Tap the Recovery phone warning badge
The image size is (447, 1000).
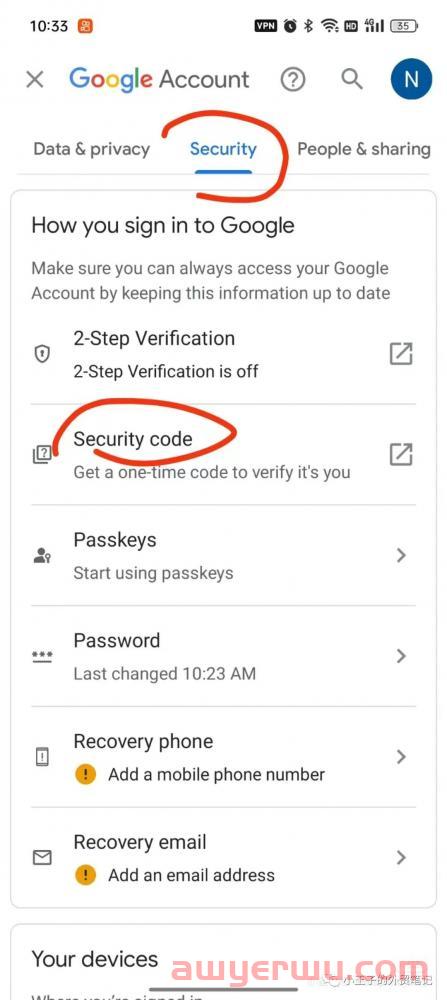click(85, 775)
